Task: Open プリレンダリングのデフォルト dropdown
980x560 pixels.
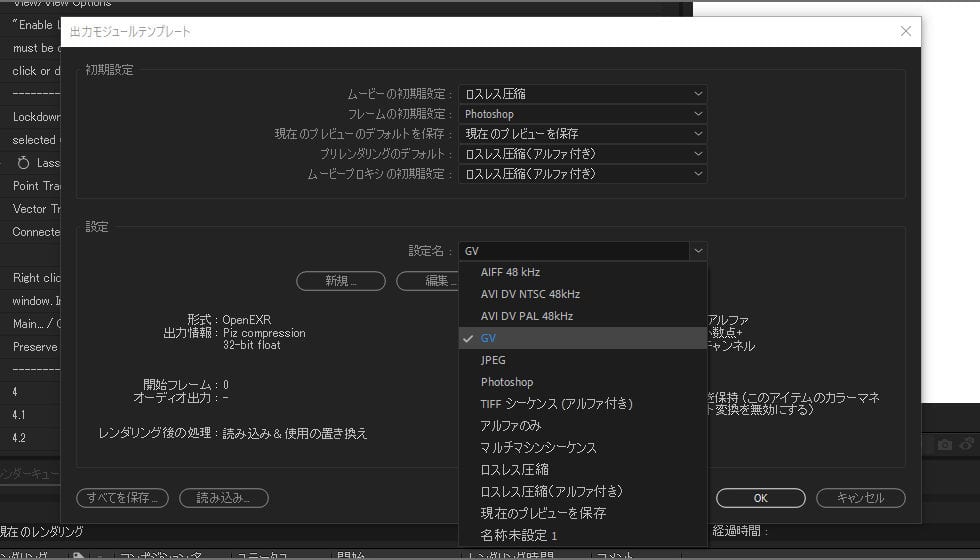Action: pyautogui.click(x=582, y=154)
